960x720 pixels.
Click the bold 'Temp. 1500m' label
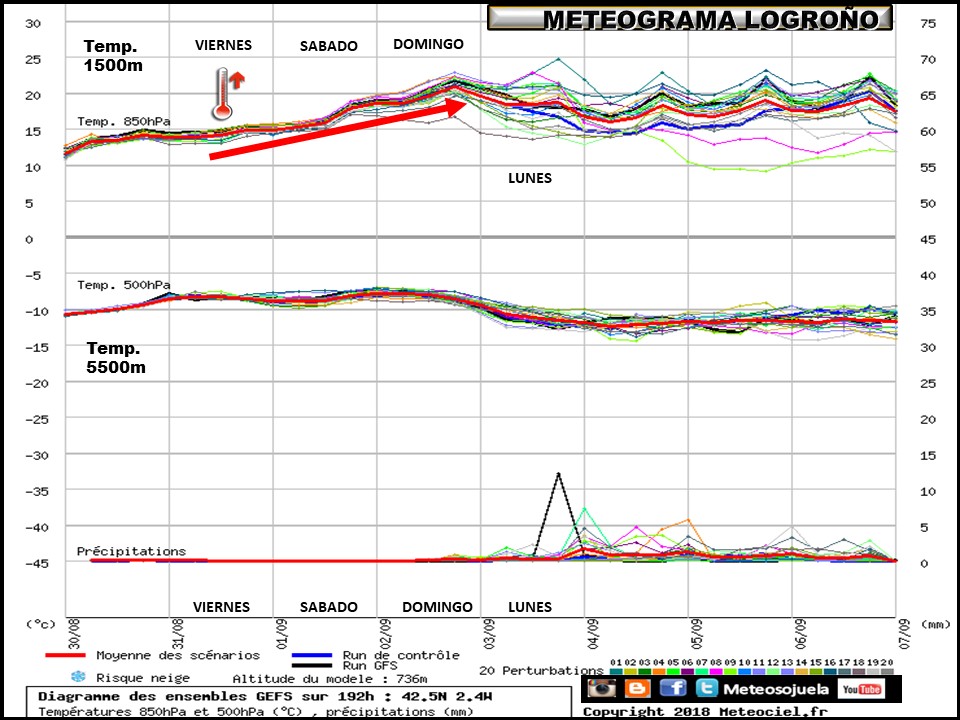point(113,55)
